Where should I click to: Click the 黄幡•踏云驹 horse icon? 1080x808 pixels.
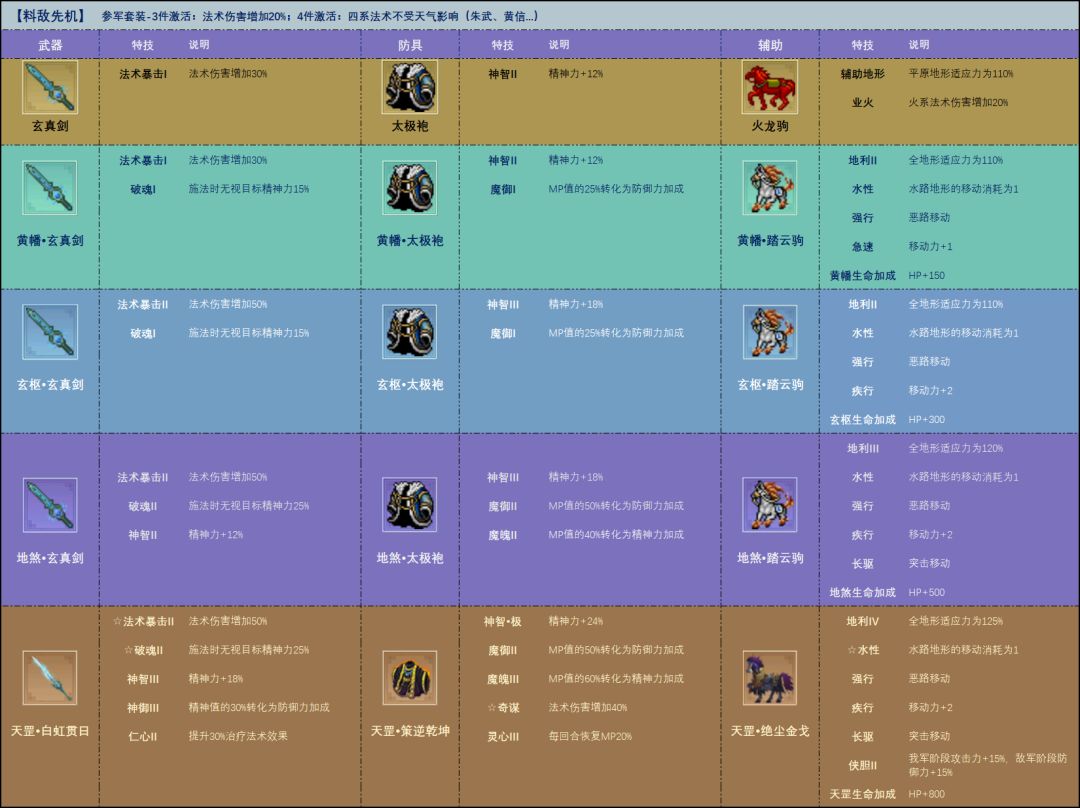(770, 188)
